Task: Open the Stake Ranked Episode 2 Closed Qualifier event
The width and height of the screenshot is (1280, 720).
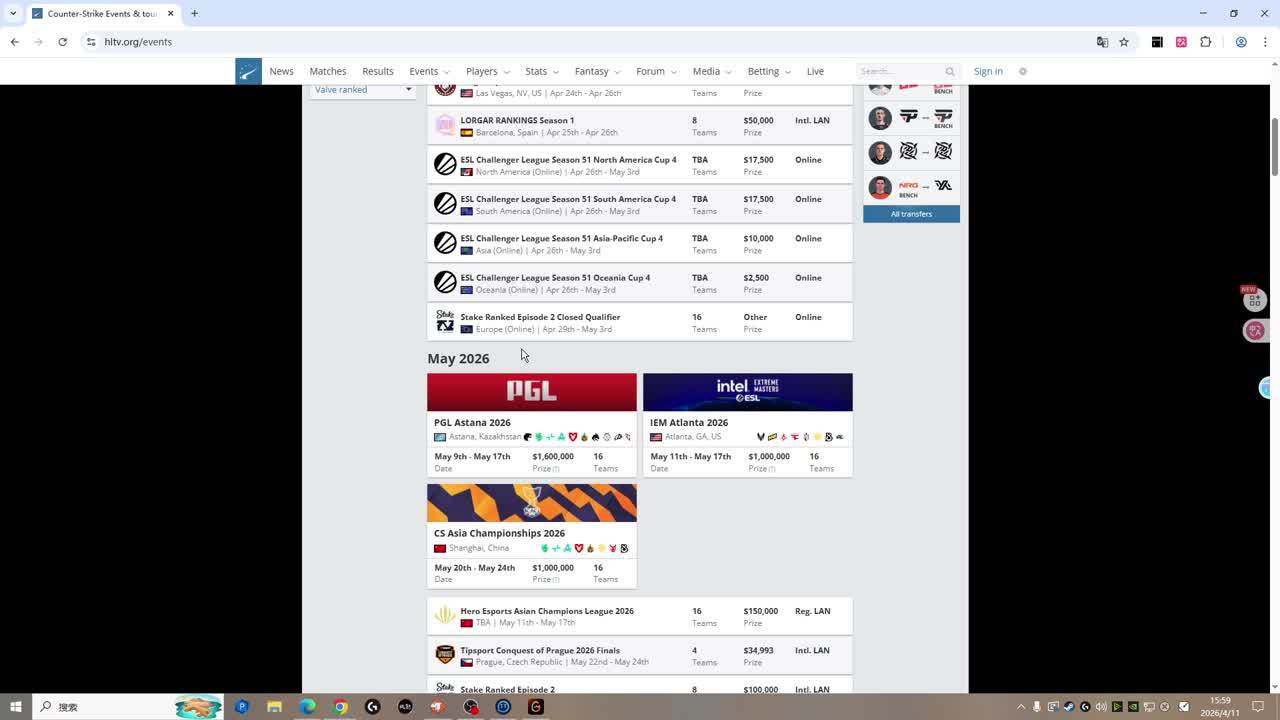Action: pos(540,317)
